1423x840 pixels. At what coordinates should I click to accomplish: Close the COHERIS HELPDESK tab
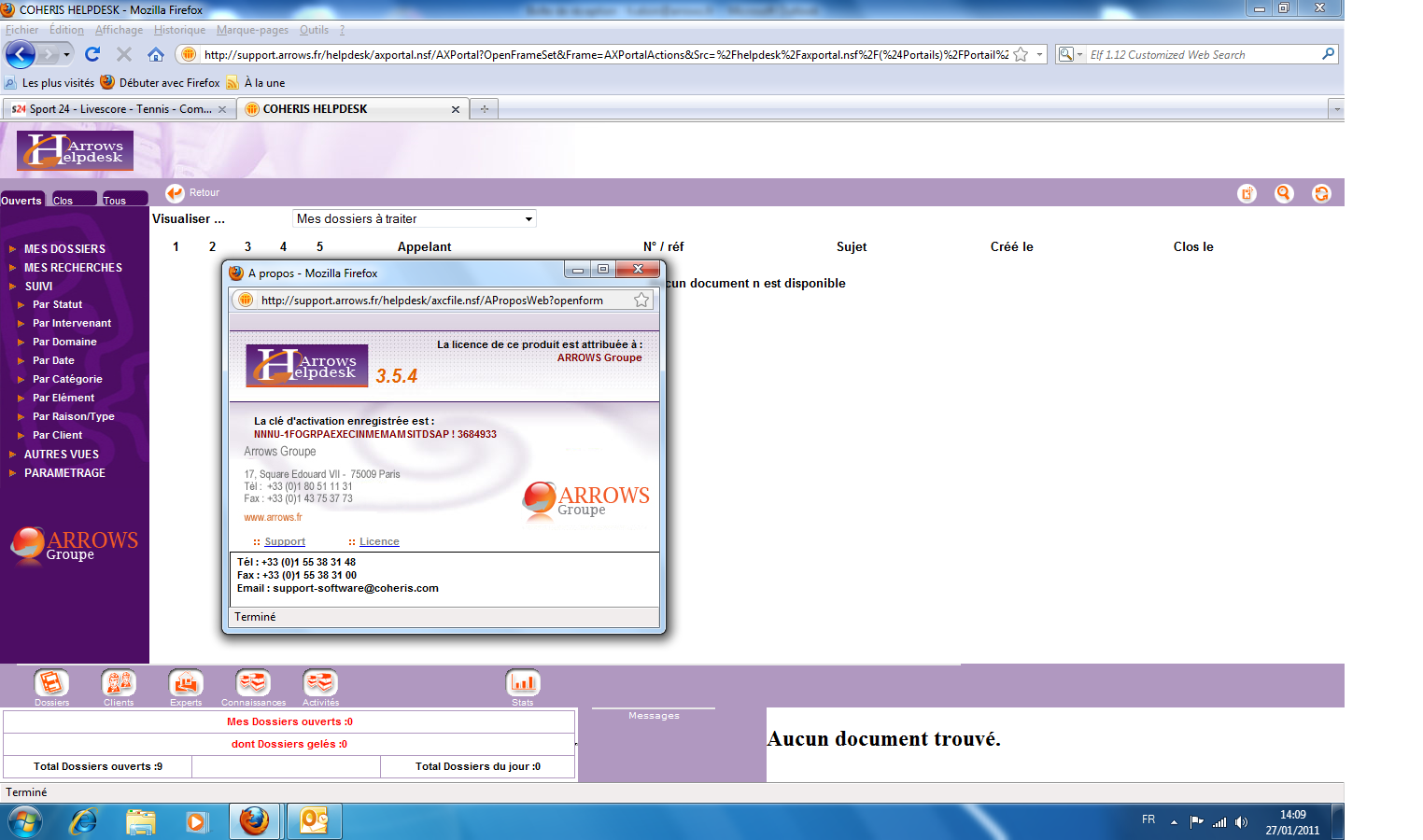pyautogui.click(x=456, y=109)
